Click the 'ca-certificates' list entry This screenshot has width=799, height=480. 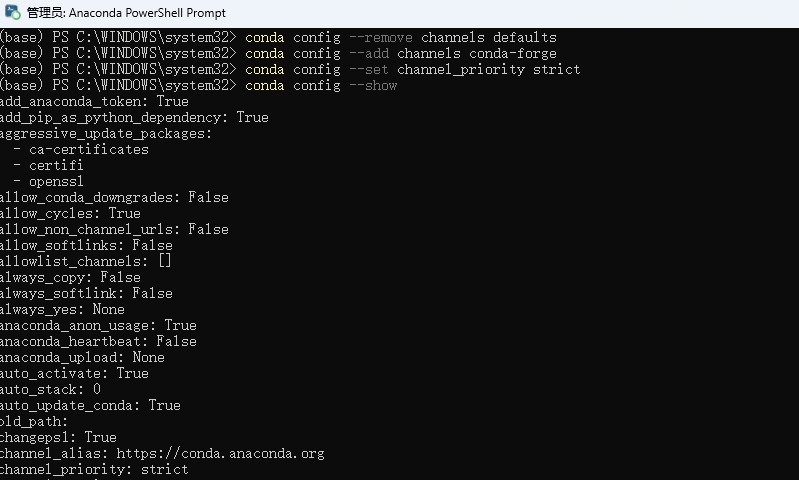(89, 149)
